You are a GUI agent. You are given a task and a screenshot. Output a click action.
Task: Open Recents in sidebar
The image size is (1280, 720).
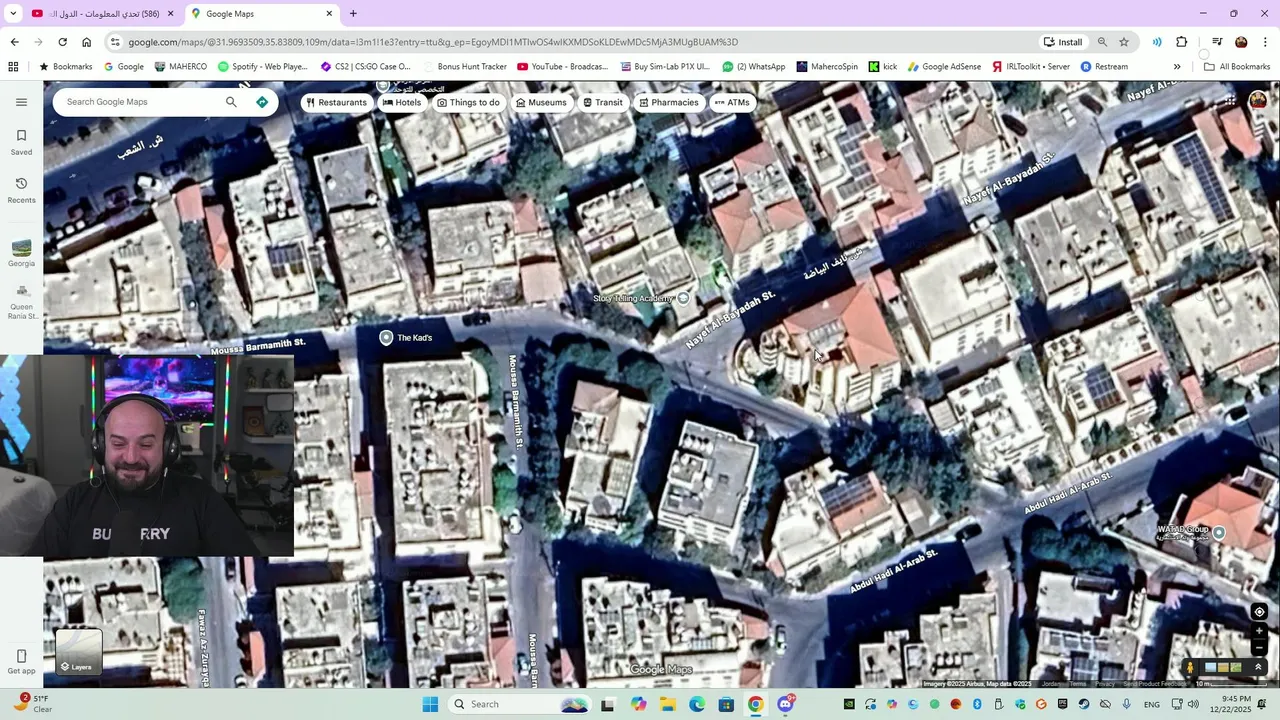(21, 190)
